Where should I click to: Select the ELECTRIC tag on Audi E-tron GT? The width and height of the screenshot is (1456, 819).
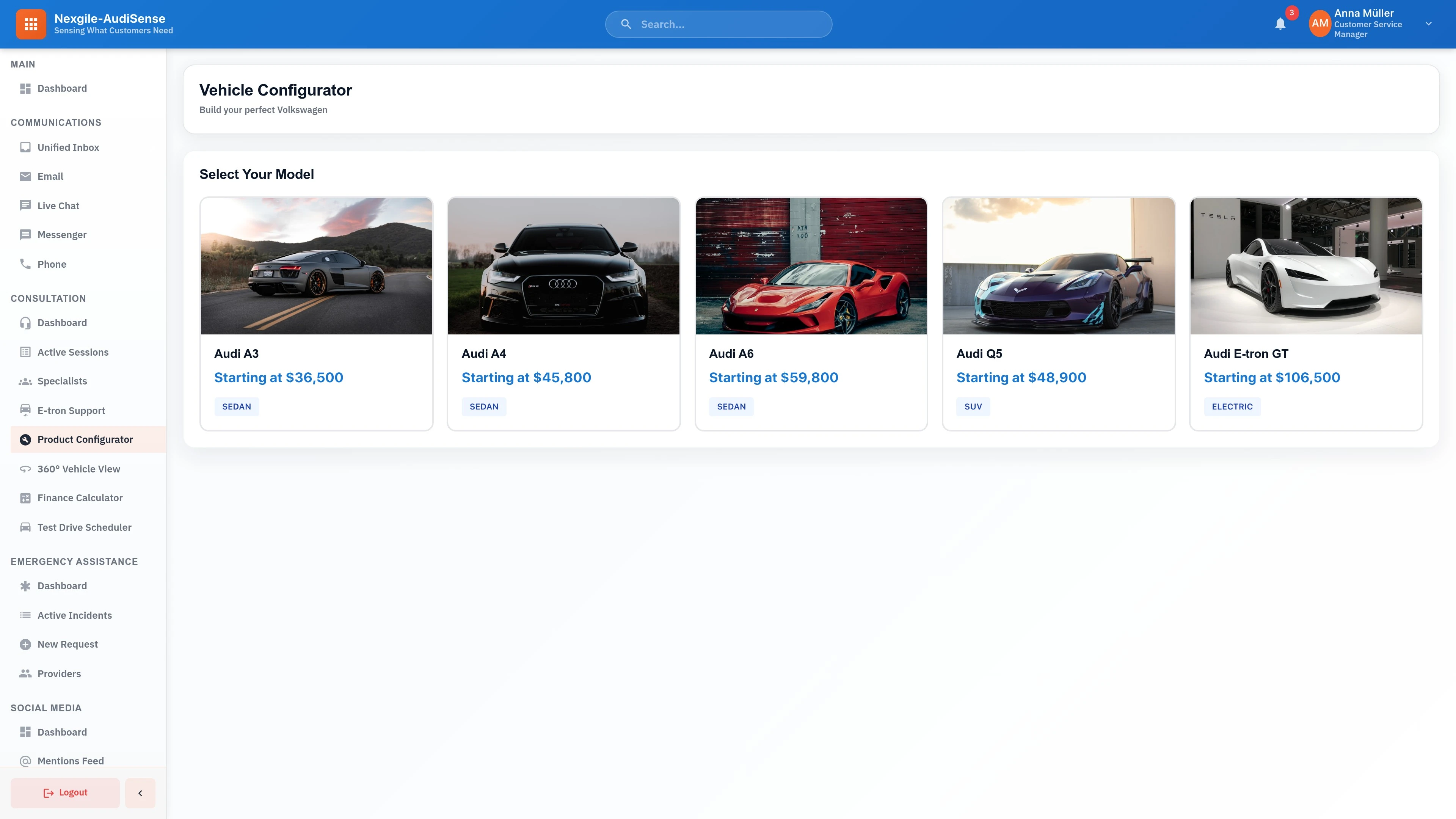tap(1232, 406)
